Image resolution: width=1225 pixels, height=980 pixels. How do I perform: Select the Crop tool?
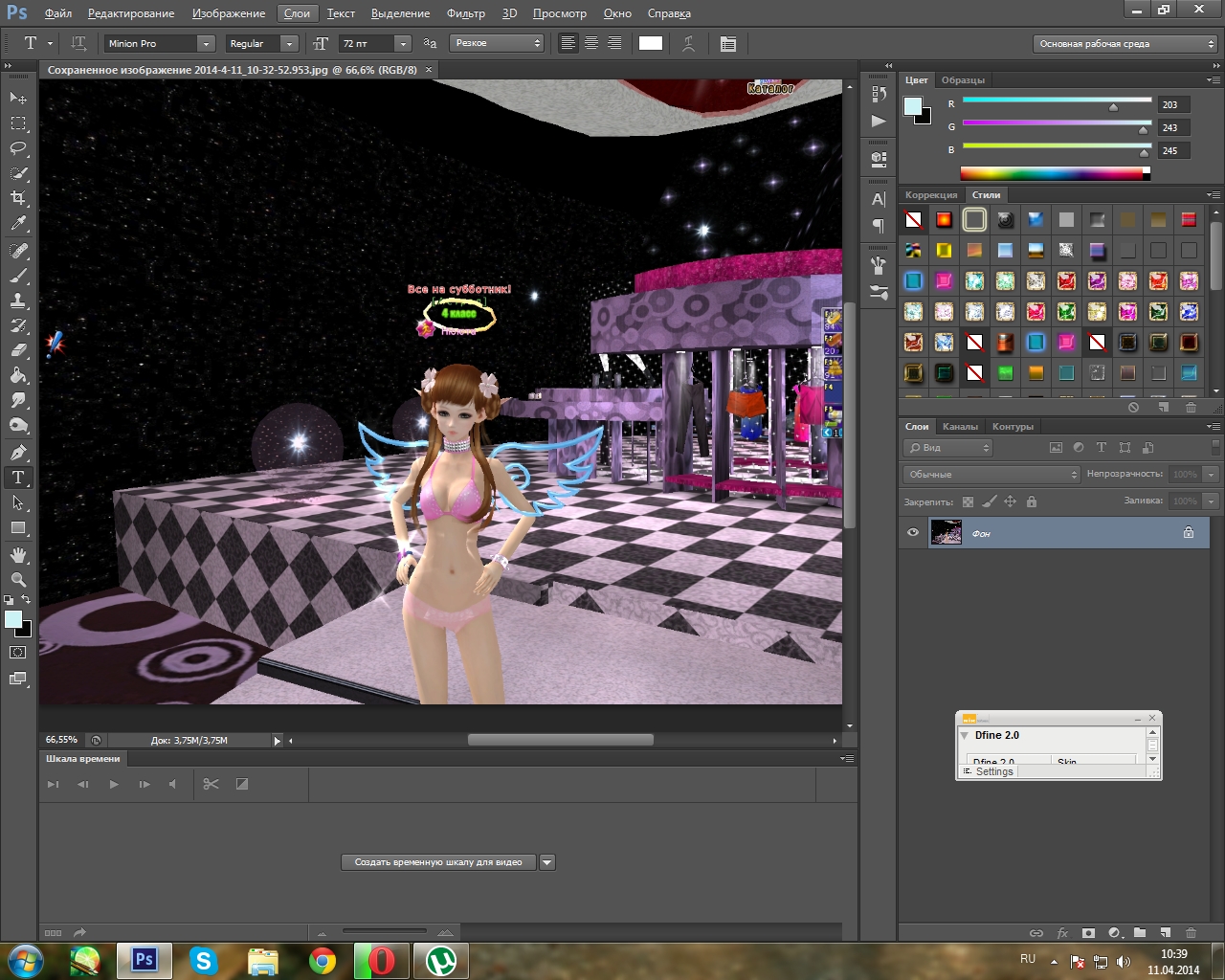(x=18, y=198)
